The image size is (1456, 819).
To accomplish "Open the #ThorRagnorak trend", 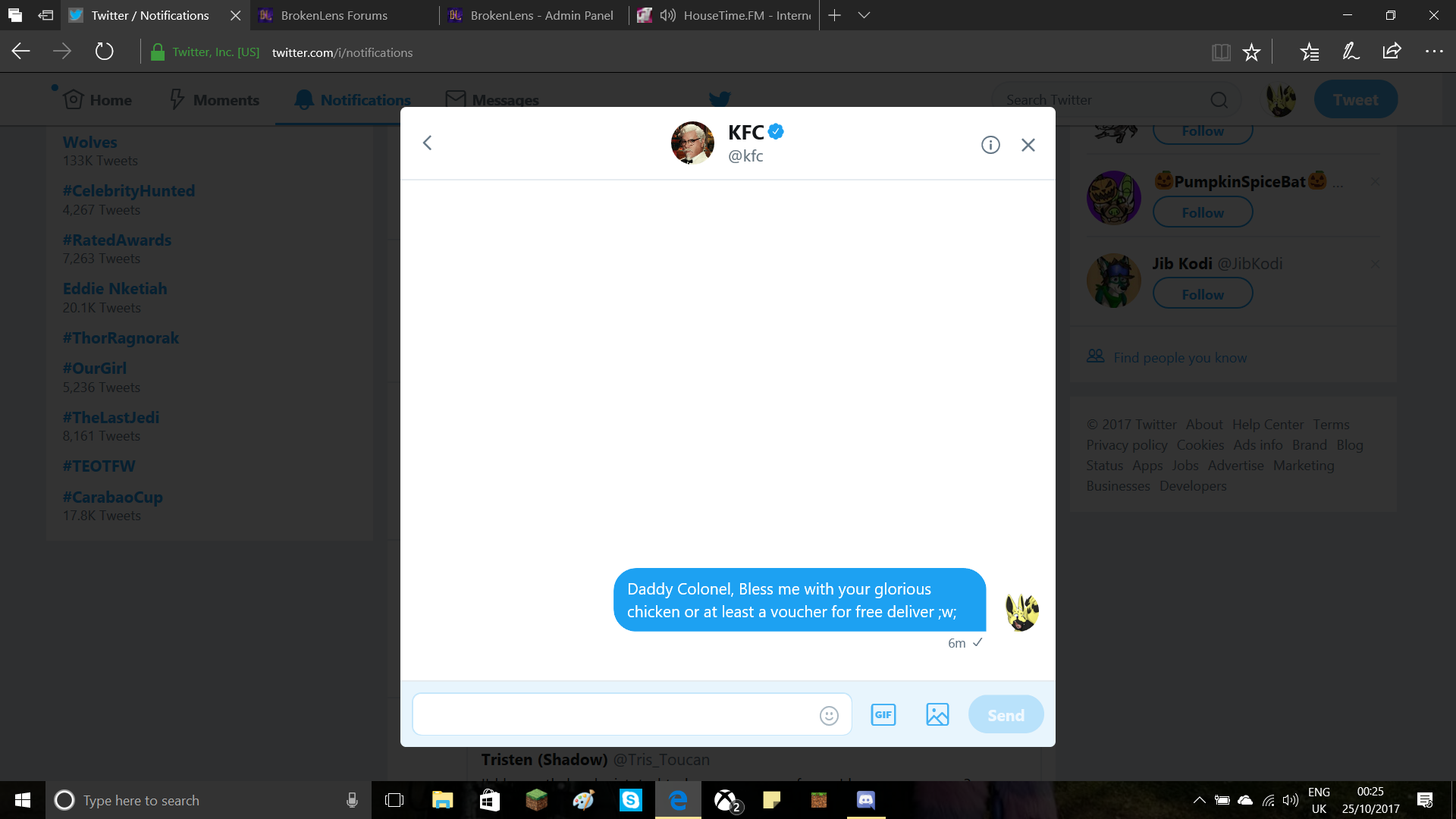I will point(121,338).
